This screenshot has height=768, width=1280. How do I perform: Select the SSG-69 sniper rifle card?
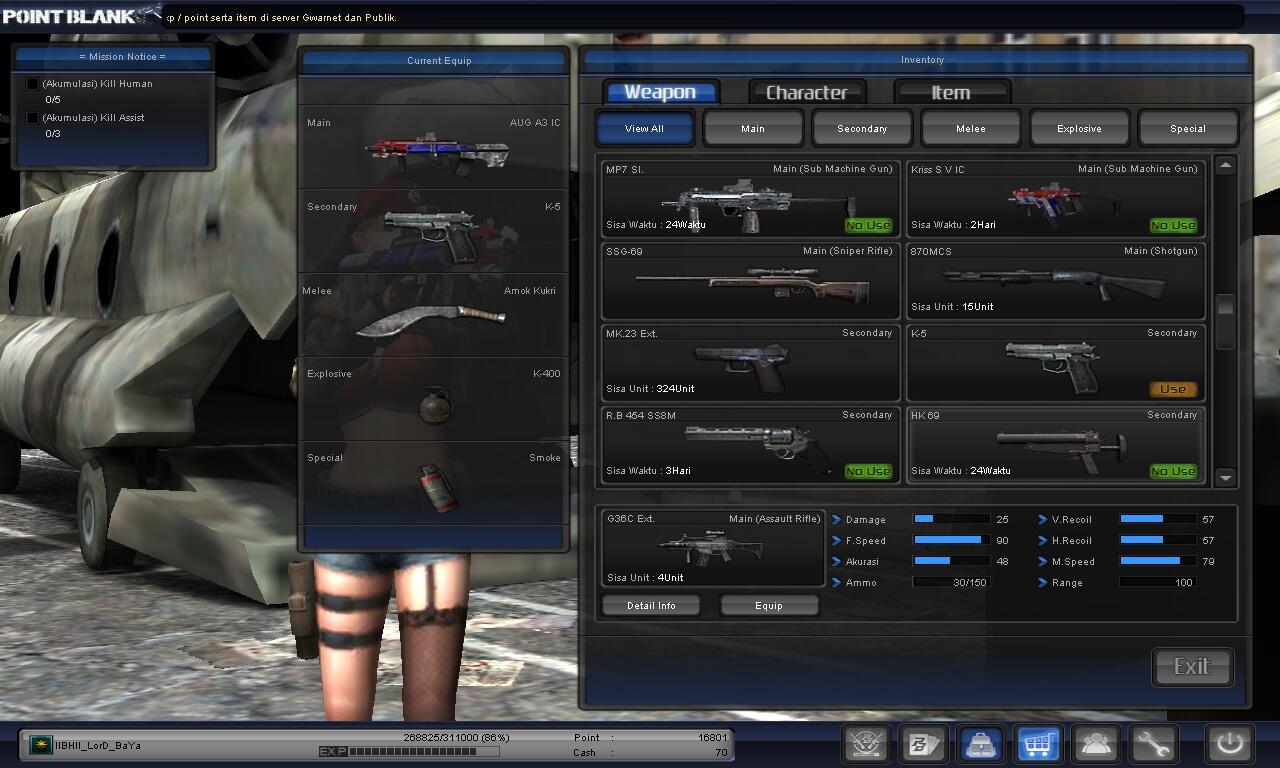point(750,281)
